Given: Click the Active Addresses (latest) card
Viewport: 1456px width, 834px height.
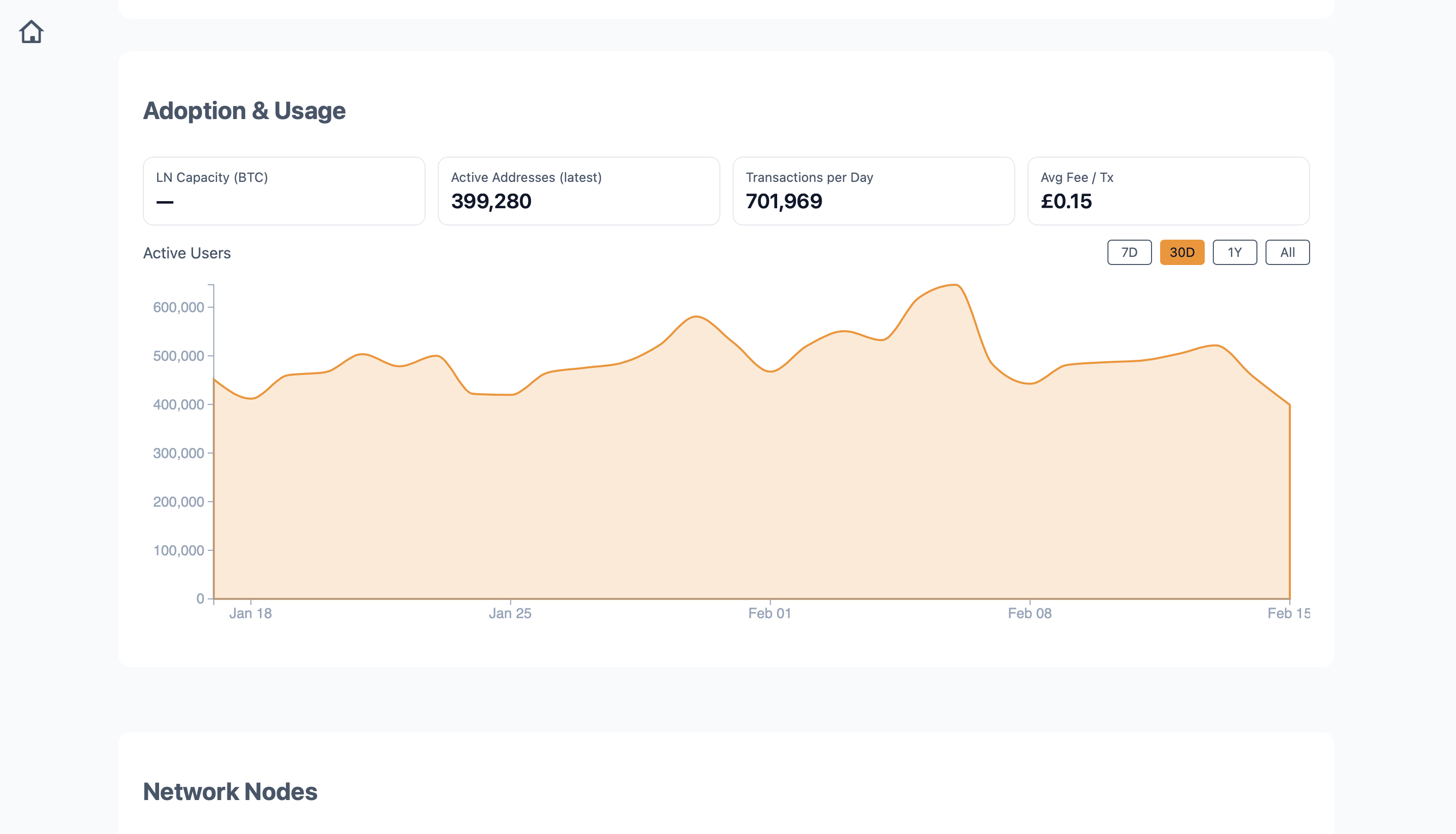Looking at the screenshot, I should 578,191.
